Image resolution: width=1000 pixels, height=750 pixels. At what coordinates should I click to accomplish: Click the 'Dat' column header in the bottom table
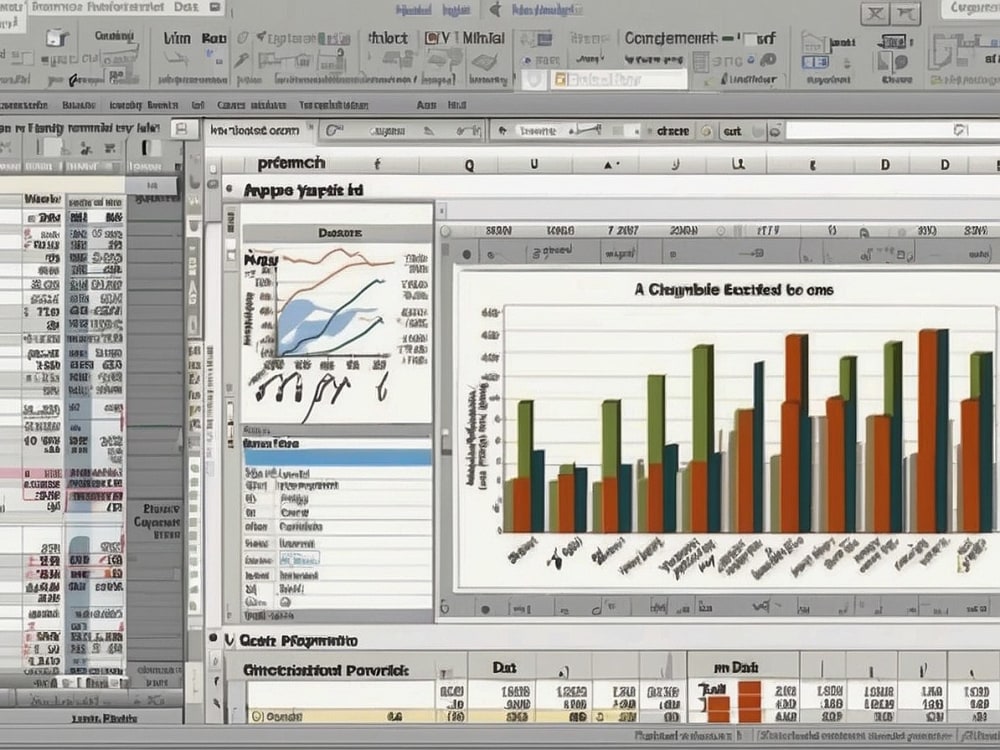pos(504,668)
